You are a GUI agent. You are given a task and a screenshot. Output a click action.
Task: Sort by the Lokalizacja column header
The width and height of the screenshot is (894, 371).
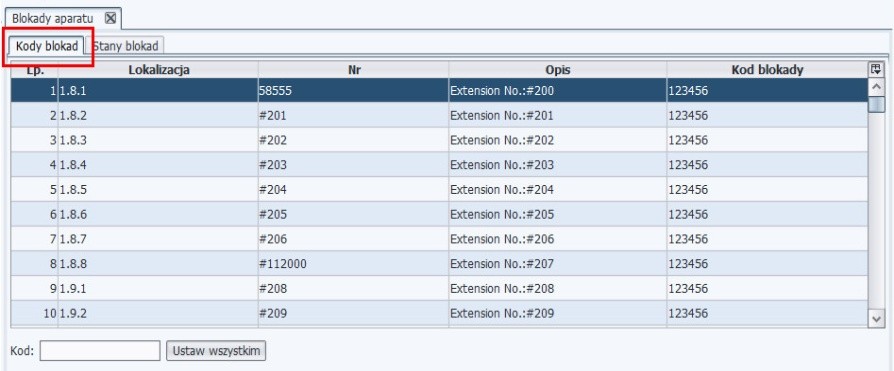point(159,70)
